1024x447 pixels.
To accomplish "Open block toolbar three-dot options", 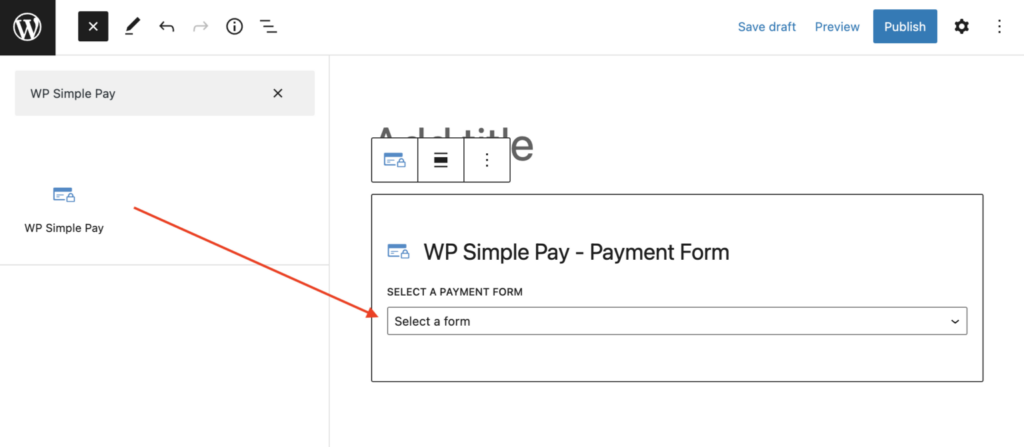I will 487,160.
